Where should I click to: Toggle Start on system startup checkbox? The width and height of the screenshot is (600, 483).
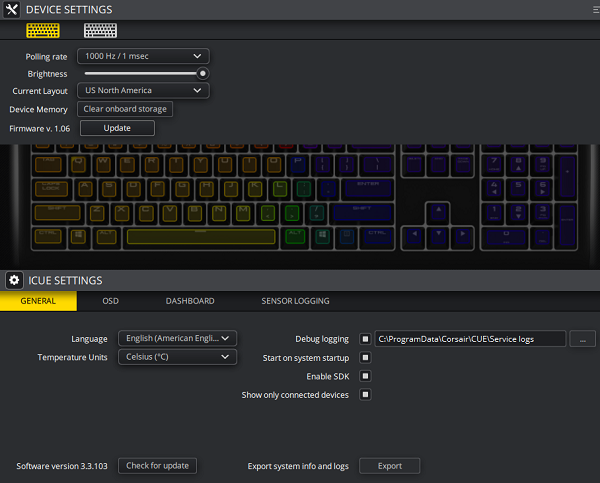[365, 357]
